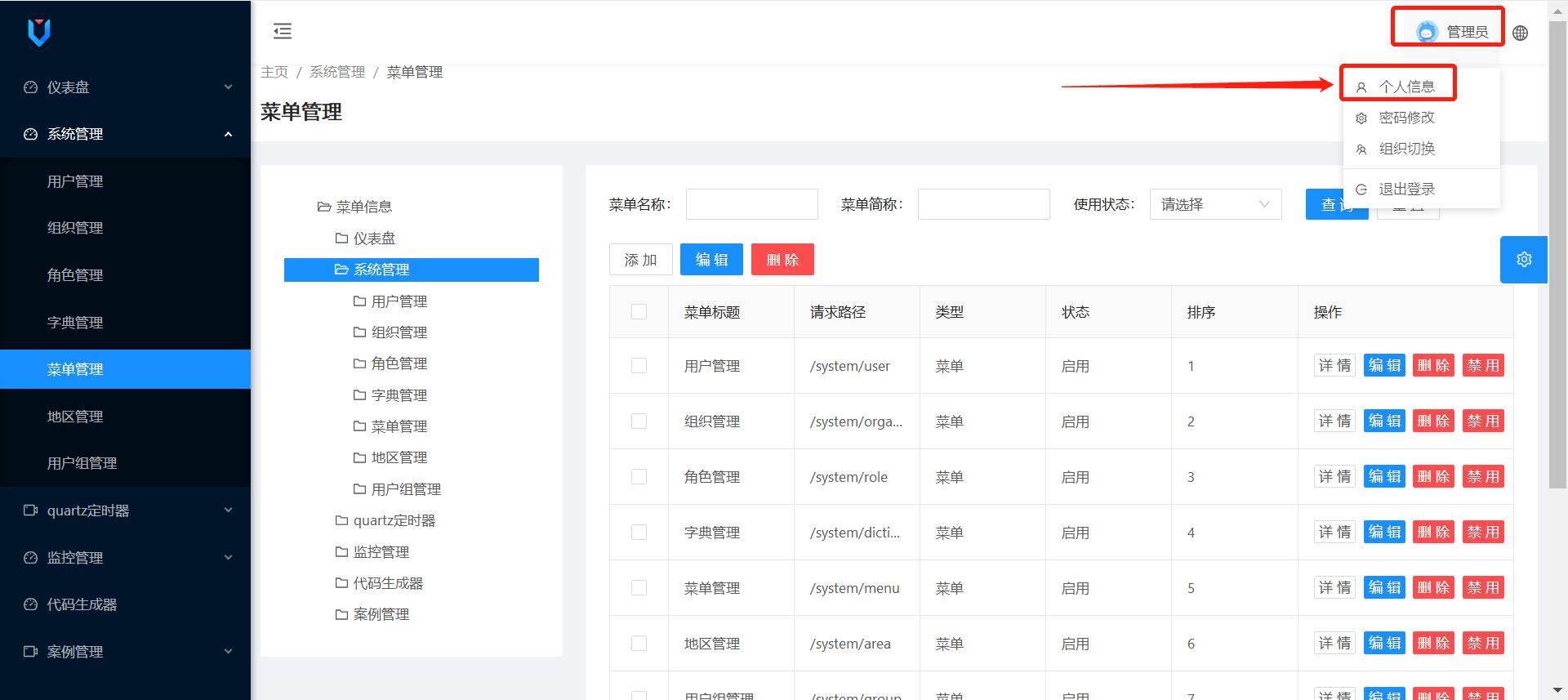Click folder icon of 字典管理 tree node
Screen dimensions: 1568x700
pyautogui.click(x=359, y=395)
